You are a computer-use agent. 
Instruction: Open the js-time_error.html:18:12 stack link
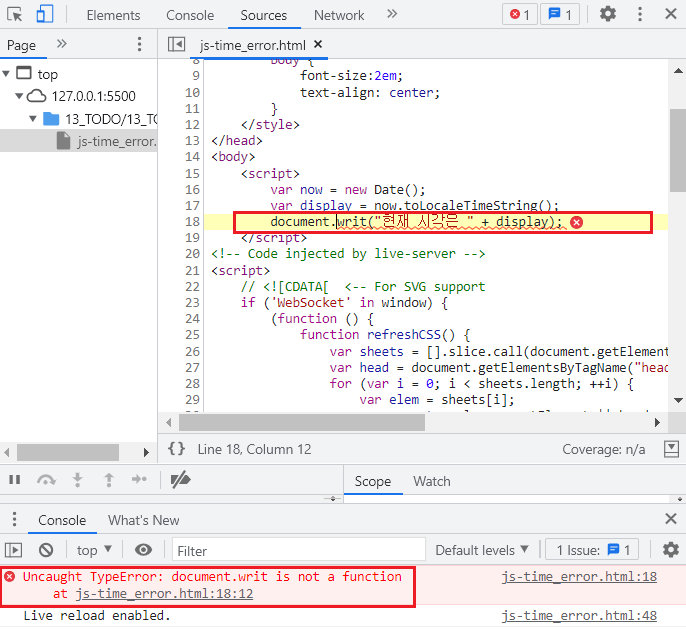164,593
